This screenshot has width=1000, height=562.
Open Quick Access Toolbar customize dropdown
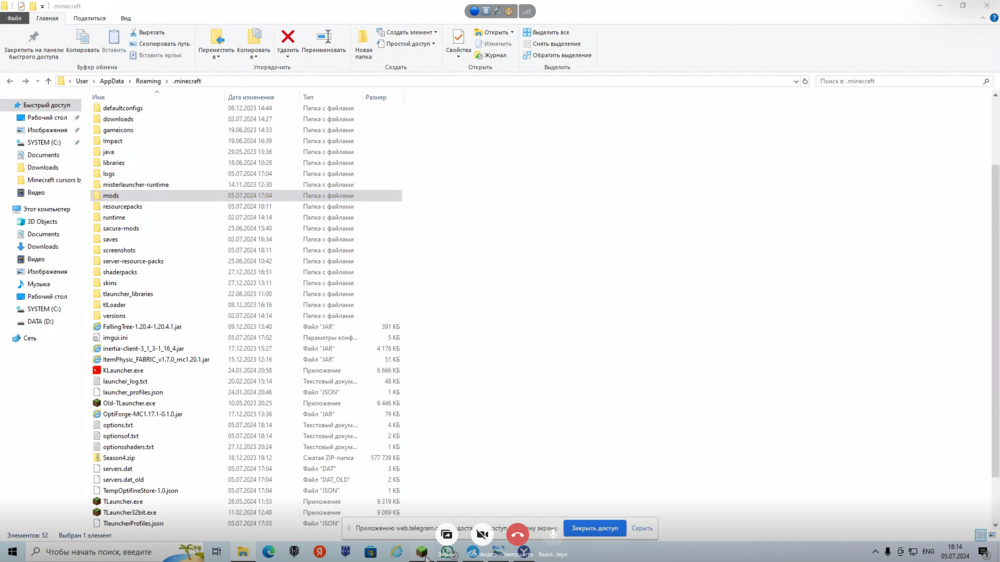pos(42,6)
